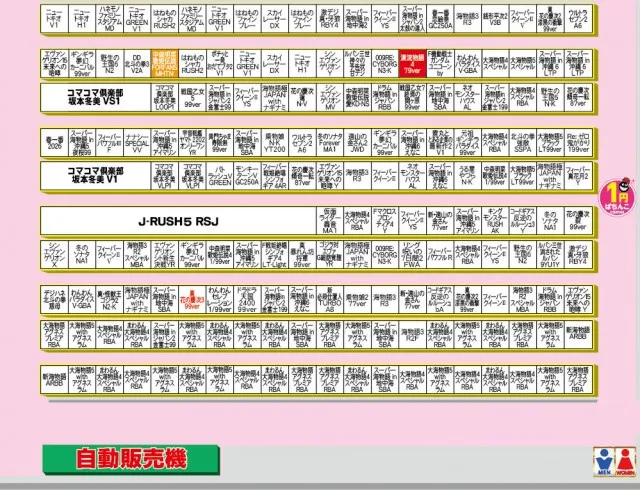Image resolution: width=640 pixels, height=490 pixels.
Task: Select the Fマクロスフロンティア4 Y cell
Action: coord(384,221)
